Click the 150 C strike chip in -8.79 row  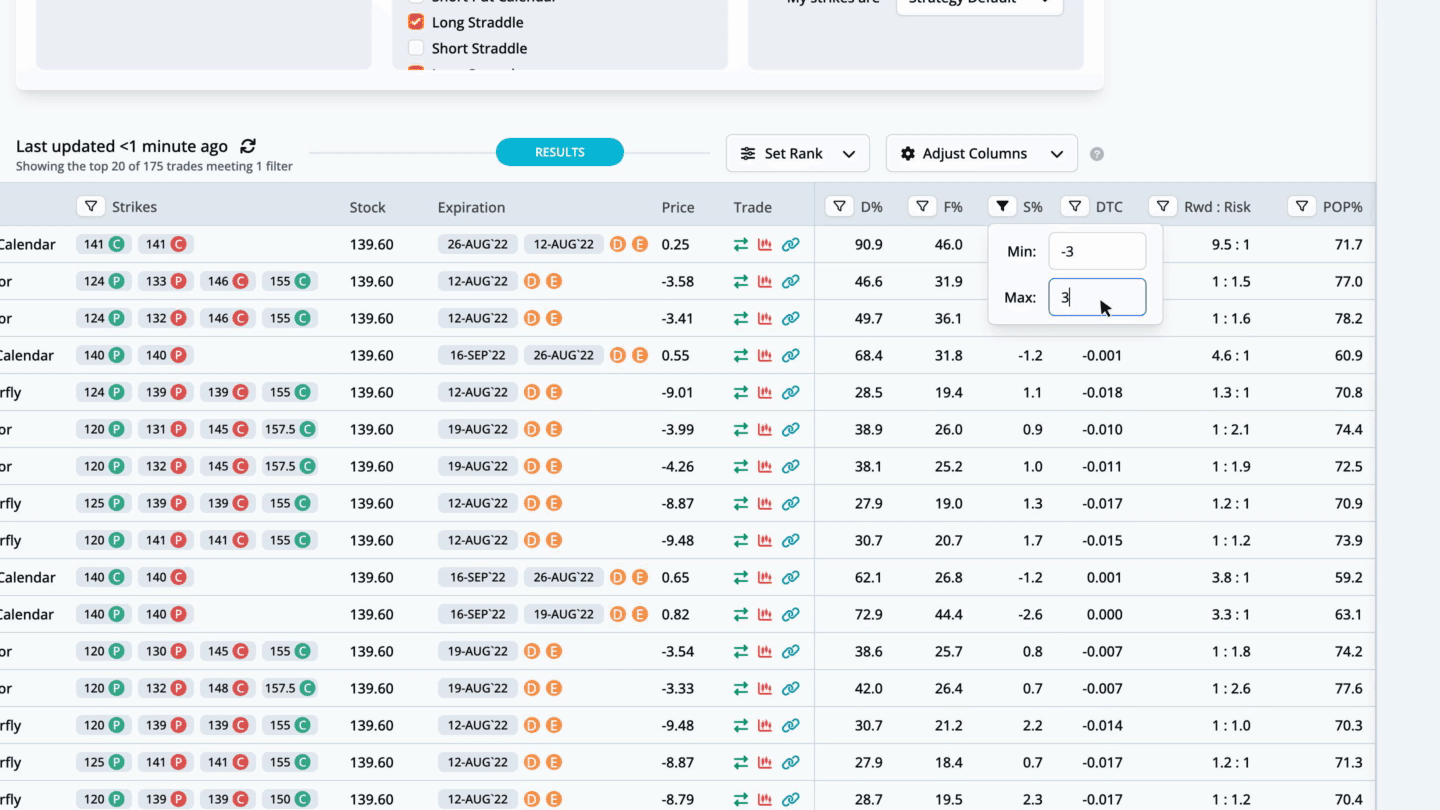point(290,799)
